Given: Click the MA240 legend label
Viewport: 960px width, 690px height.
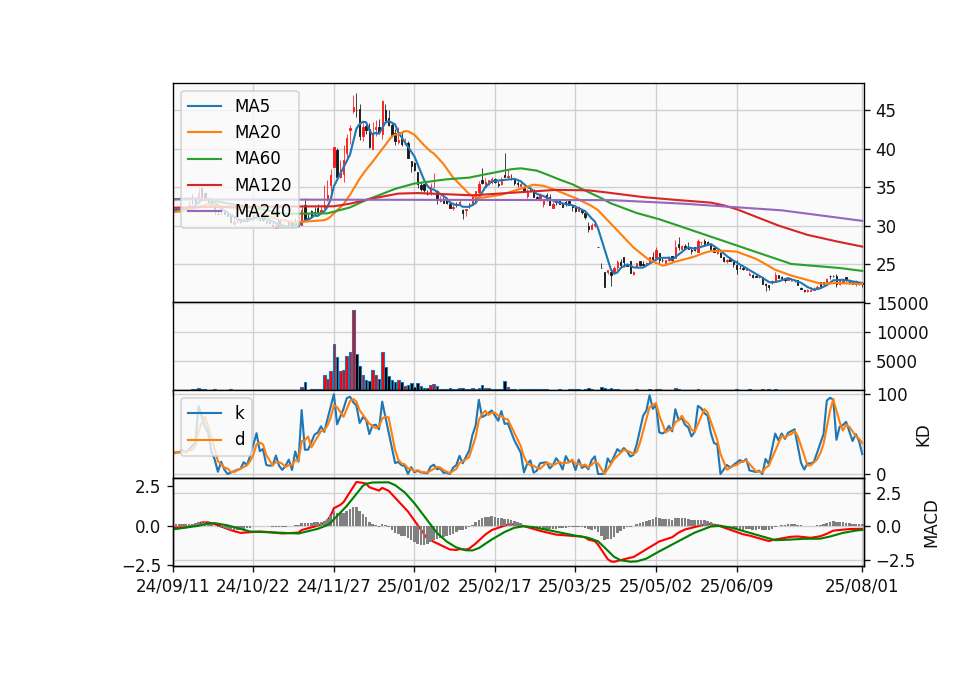Looking at the screenshot, I should (x=263, y=211).
